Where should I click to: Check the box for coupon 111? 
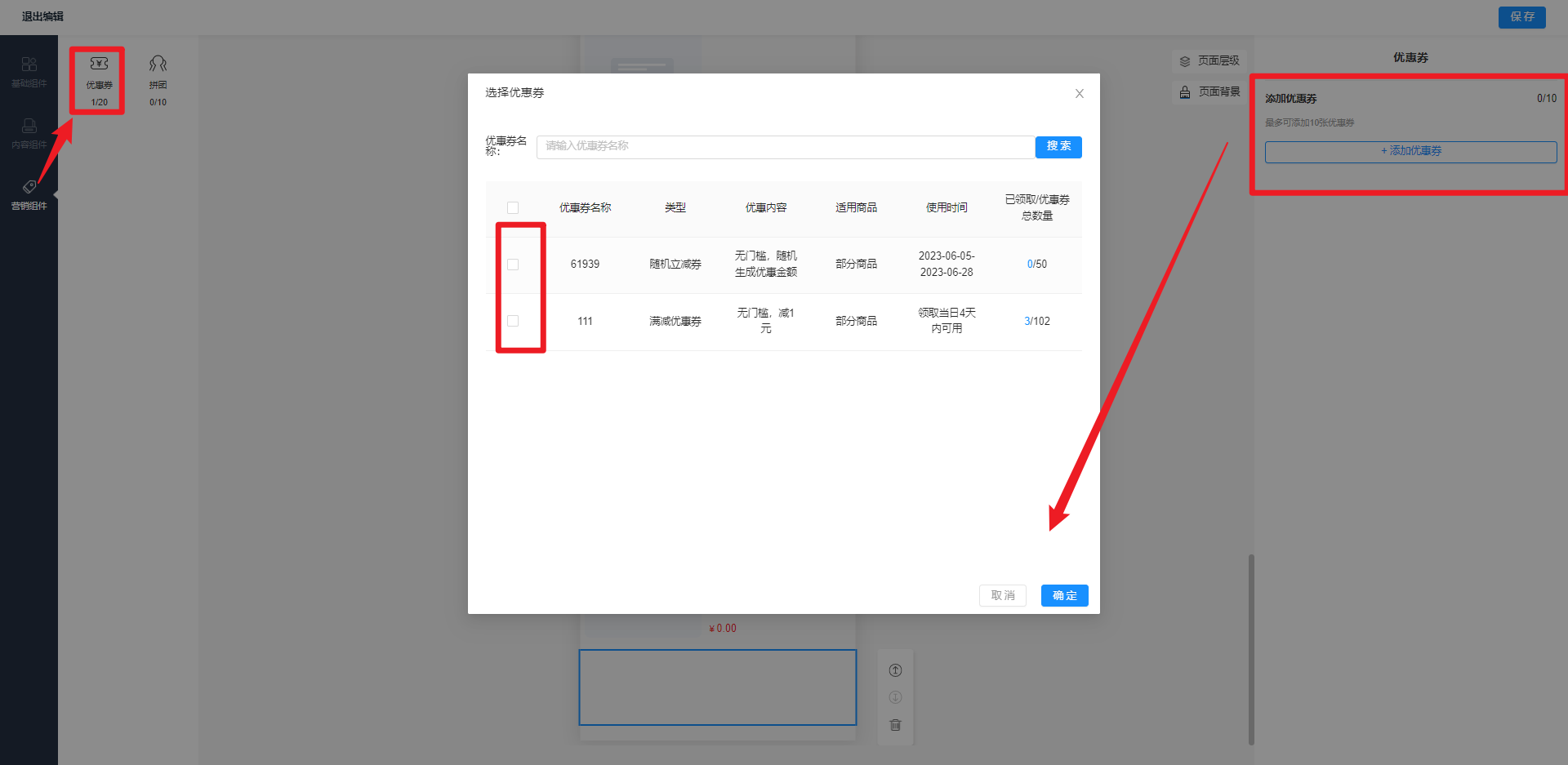click(x=513, y=321)
